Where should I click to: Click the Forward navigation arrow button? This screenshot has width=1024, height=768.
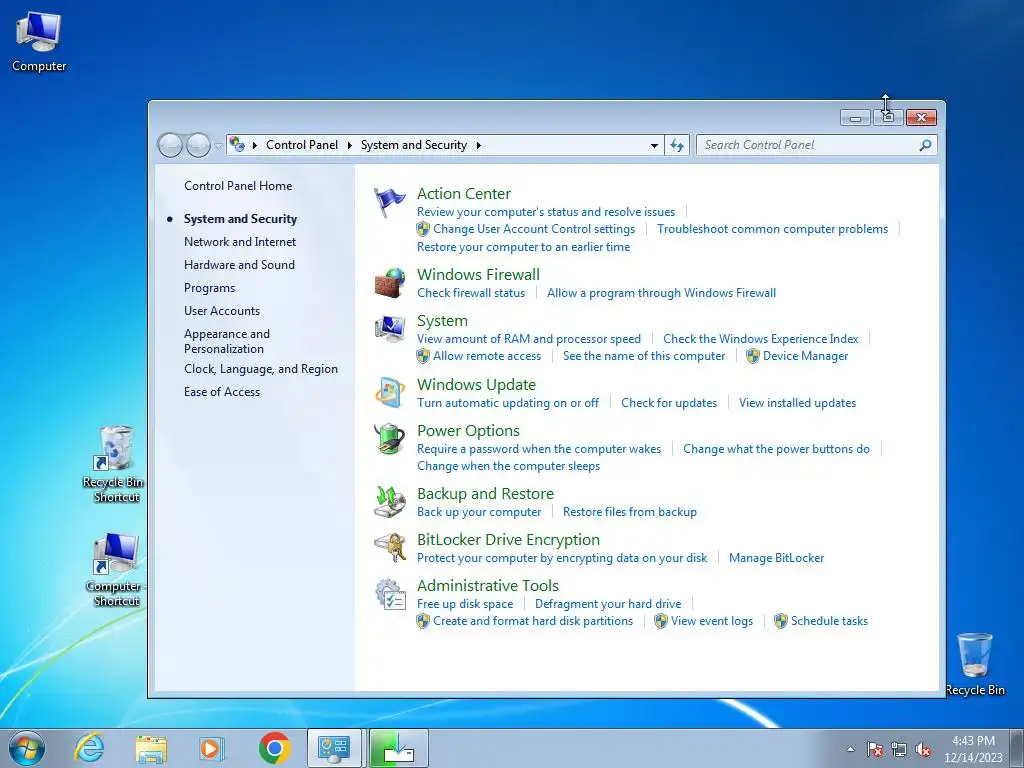pos(198,145)
